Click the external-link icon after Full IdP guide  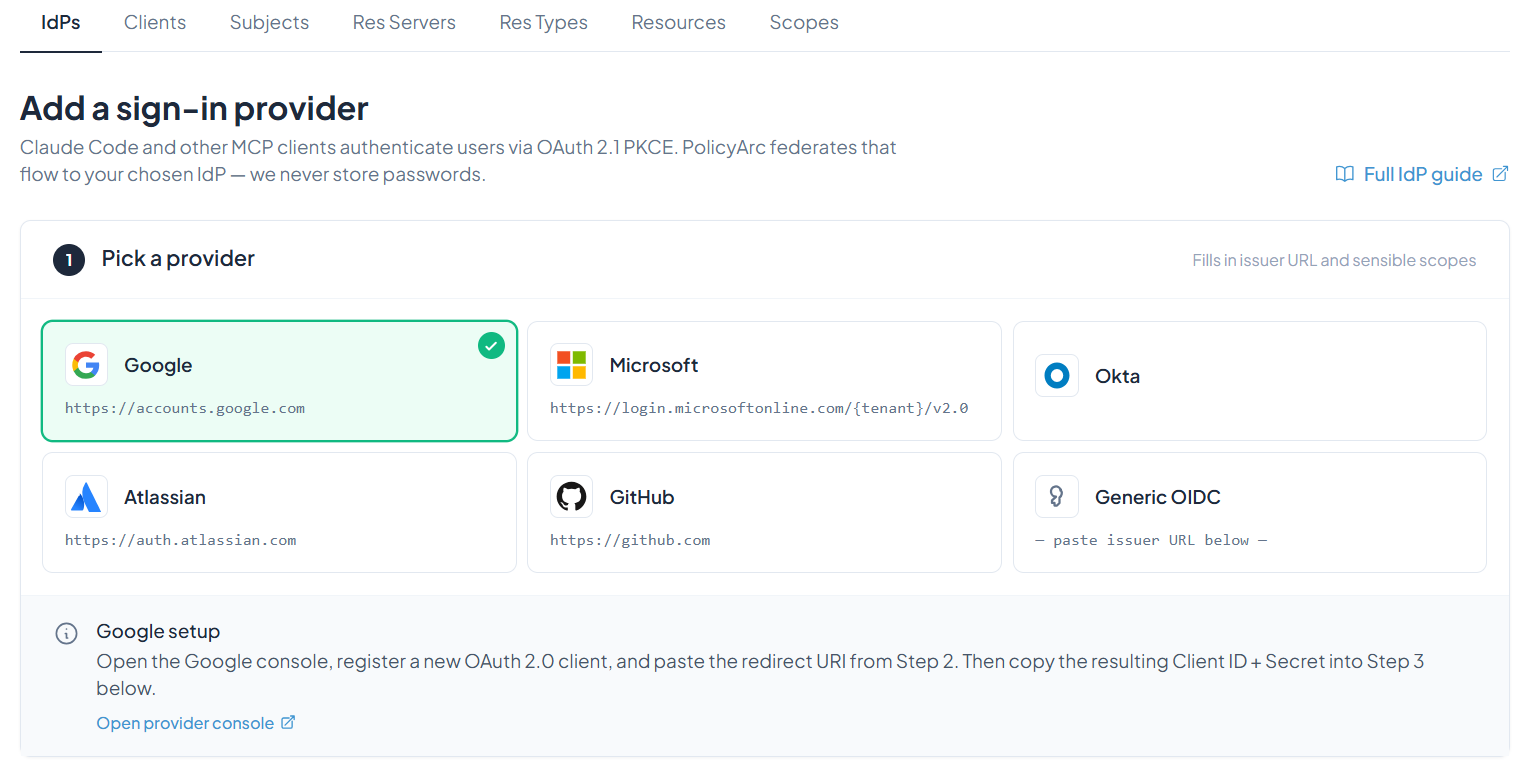(1500, 174)
